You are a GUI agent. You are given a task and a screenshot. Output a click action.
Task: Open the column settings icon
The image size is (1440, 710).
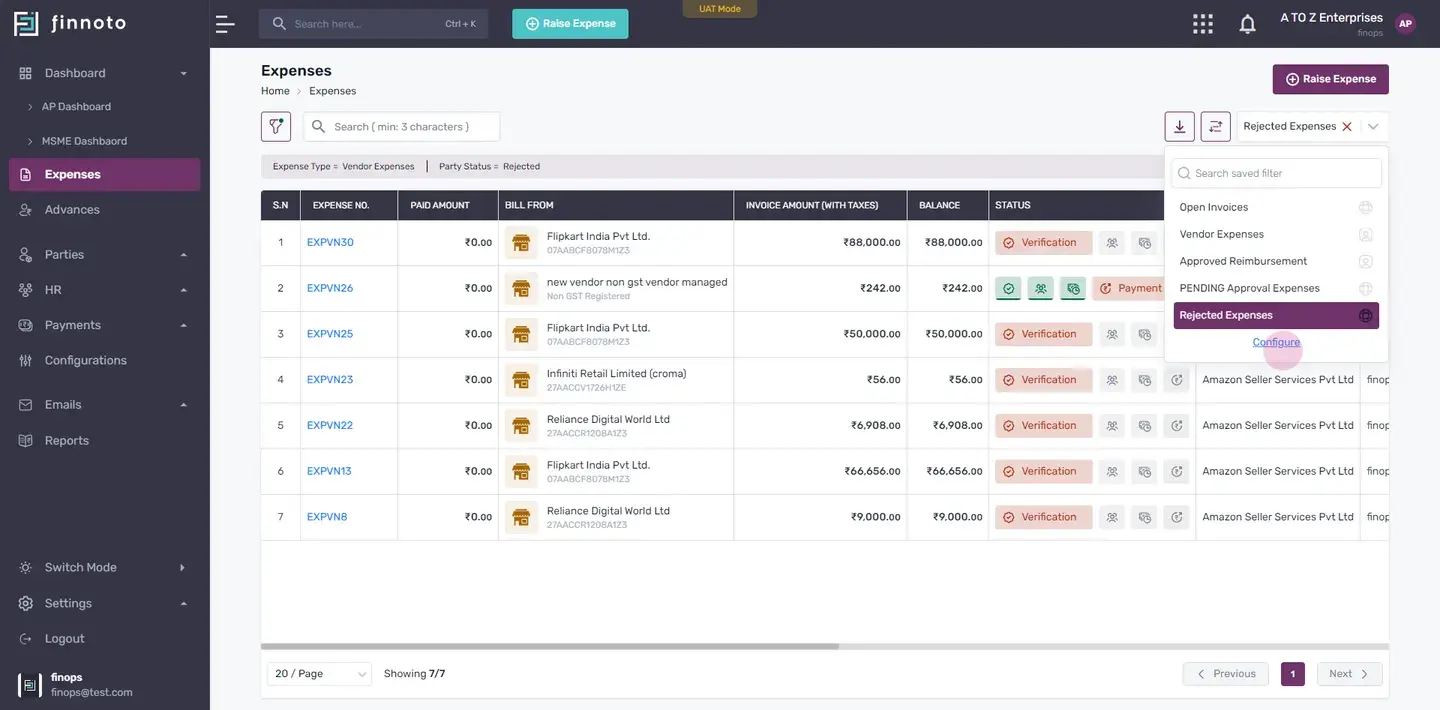coord(1216,126)
